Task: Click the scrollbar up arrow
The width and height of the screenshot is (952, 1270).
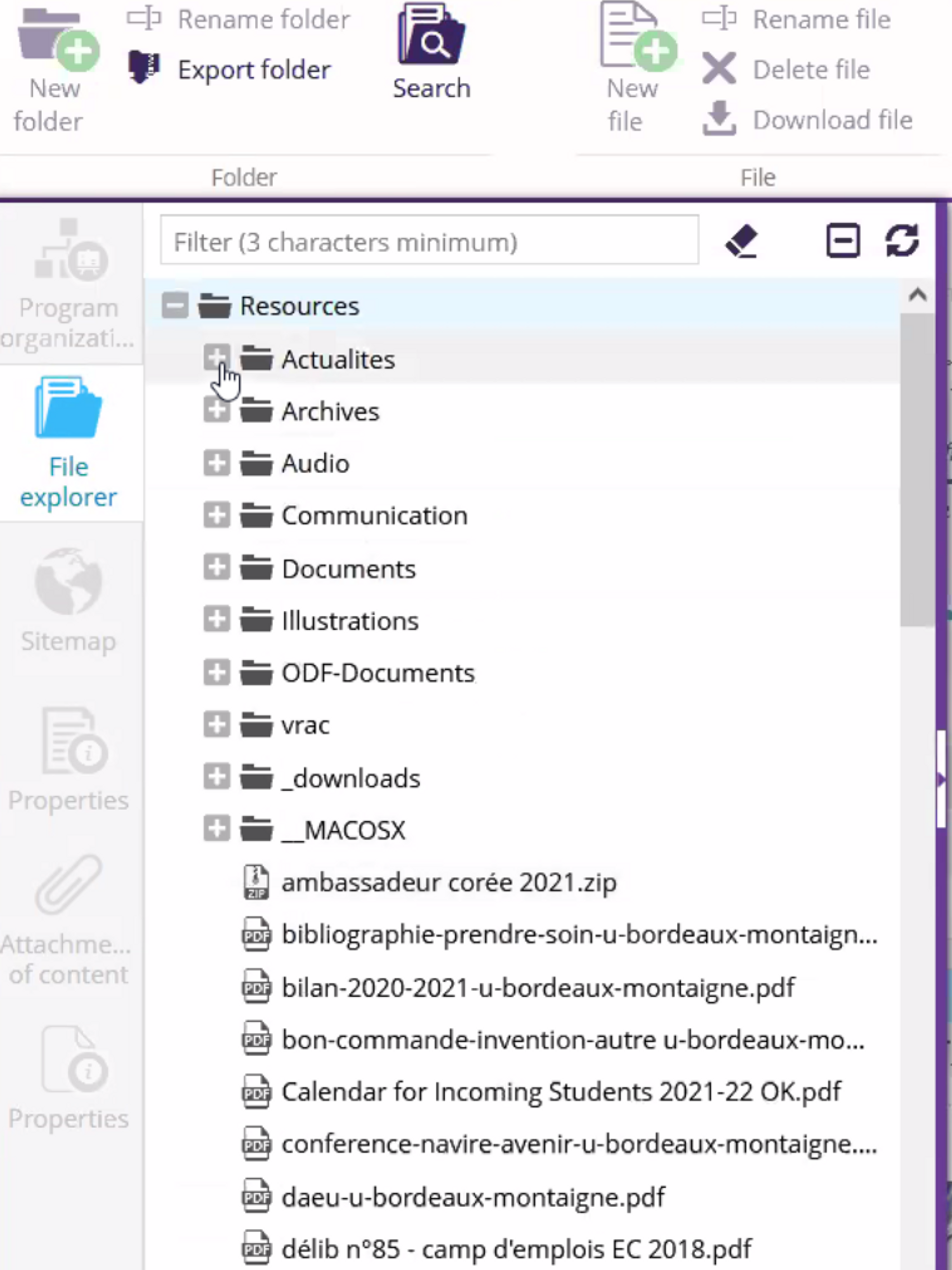Action: [x=918, y=295]
